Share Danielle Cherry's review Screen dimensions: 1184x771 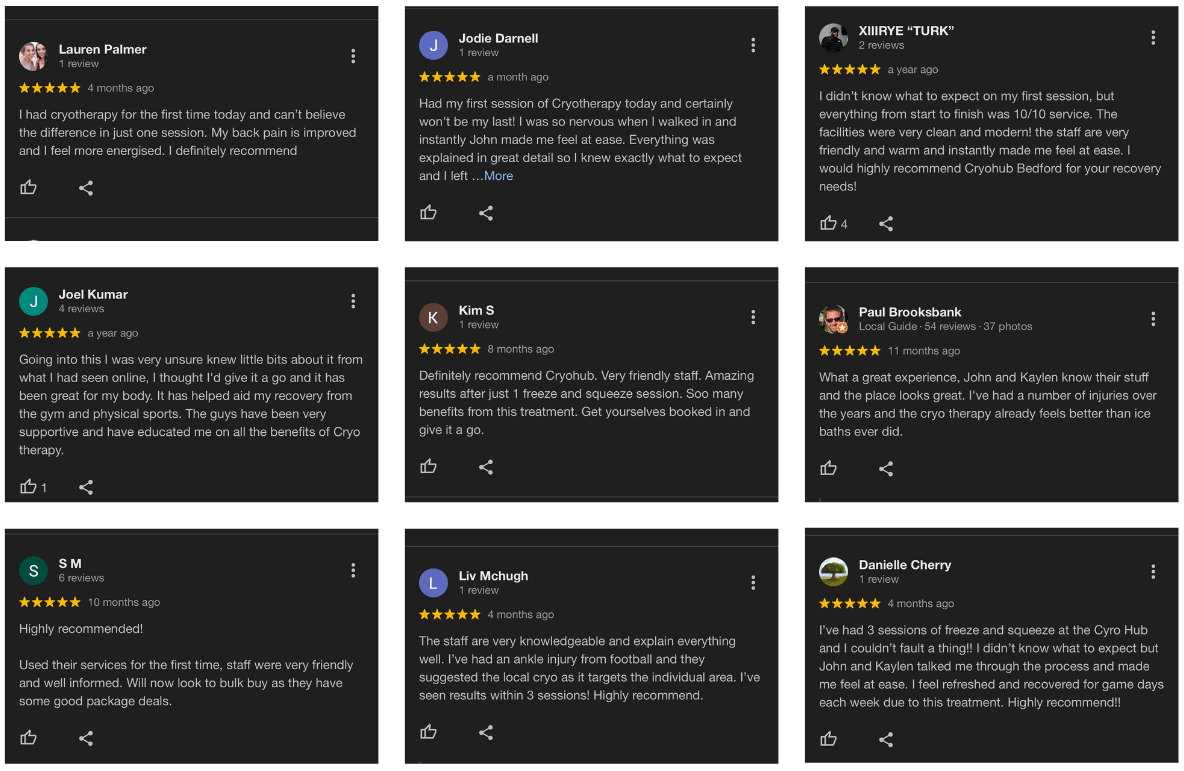point(886,739)
